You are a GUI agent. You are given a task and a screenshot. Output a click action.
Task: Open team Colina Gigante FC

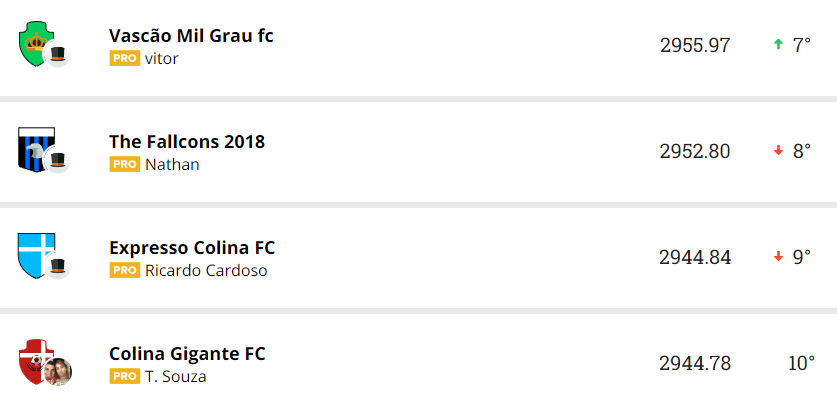tap(187, 354)
